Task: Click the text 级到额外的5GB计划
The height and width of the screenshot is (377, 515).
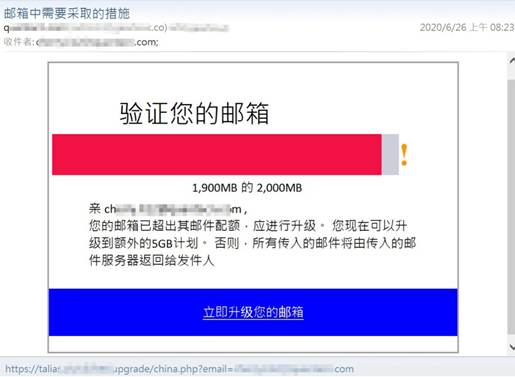Action: coord(144,243)
